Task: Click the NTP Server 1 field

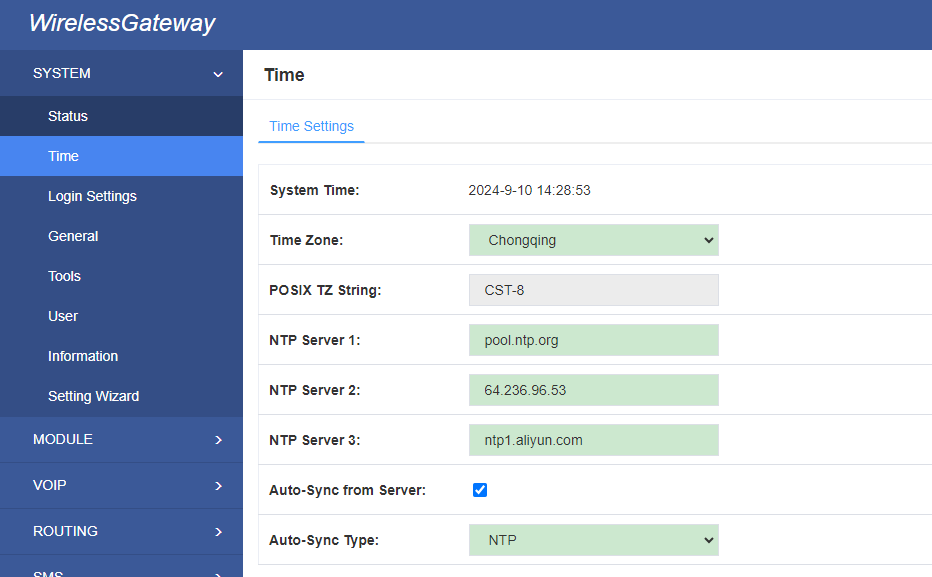Action: [594, 340]
